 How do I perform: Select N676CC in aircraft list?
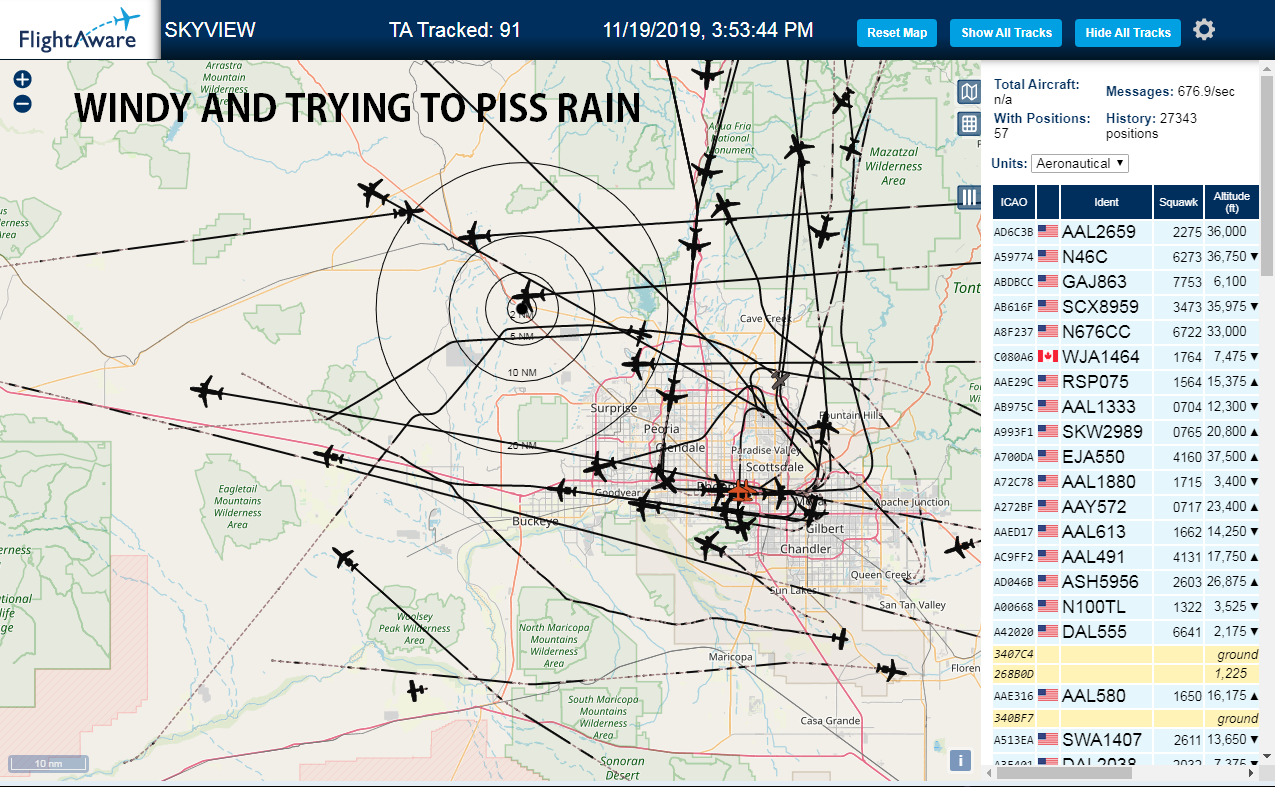(x=1126, y=331)
